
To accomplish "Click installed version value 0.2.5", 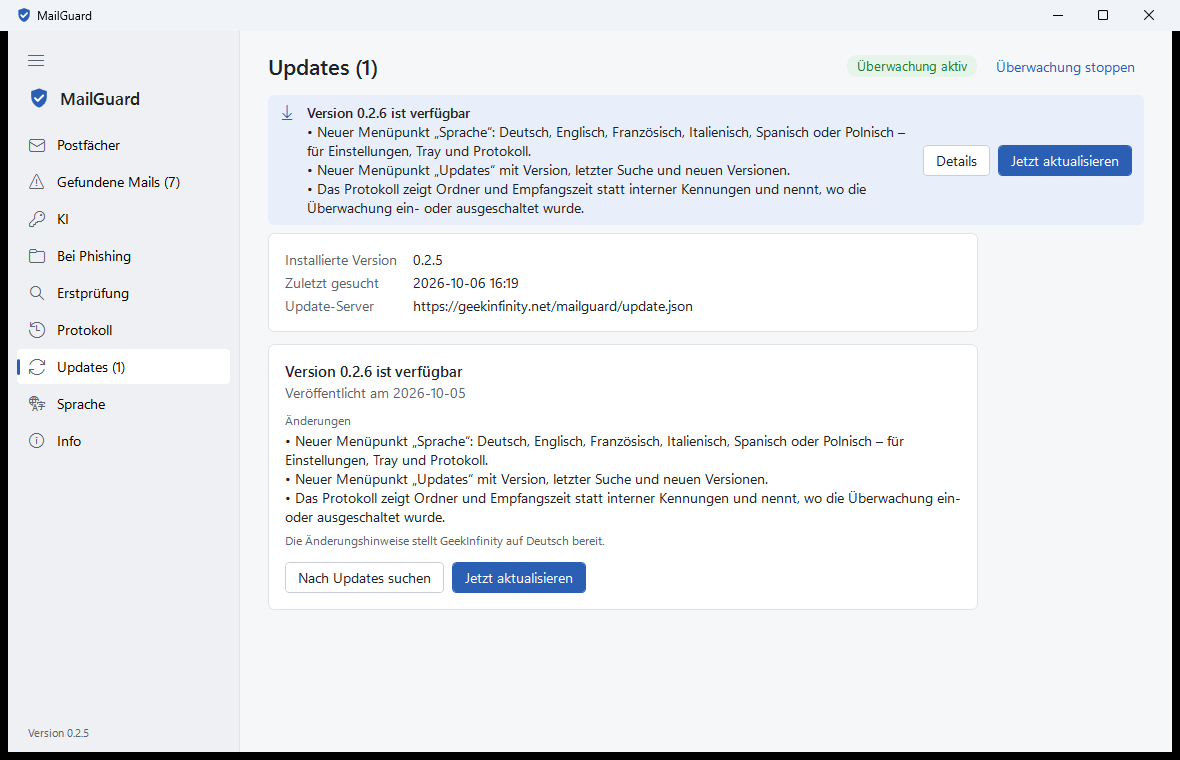I will pyautogui.click(x=427, y=260).
